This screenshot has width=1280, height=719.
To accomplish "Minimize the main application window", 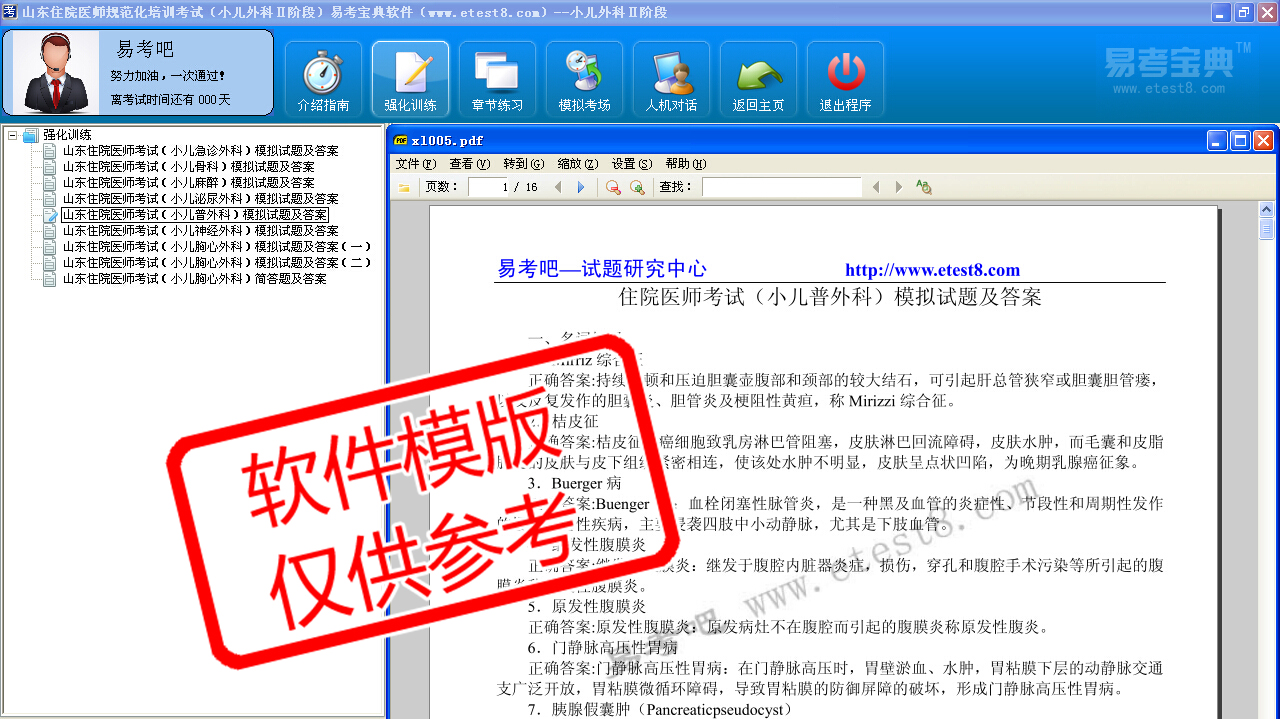I will coord(1222,12).
